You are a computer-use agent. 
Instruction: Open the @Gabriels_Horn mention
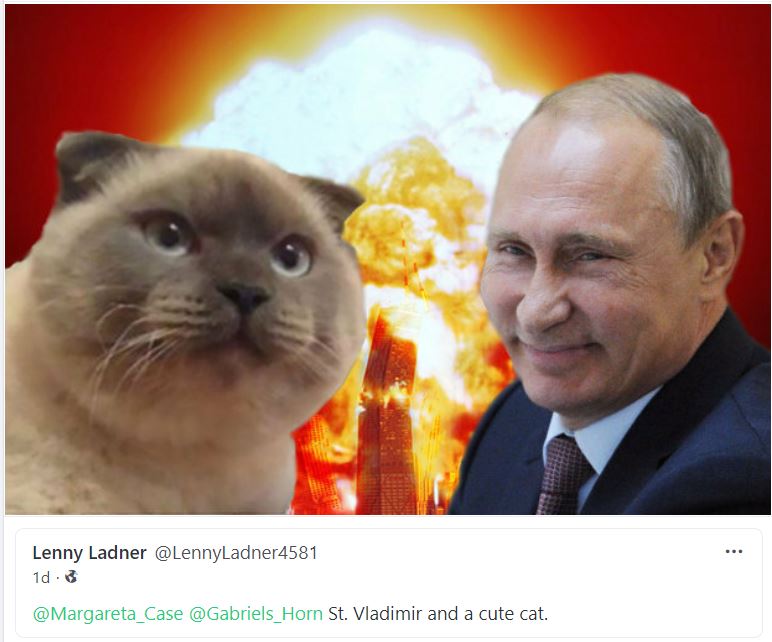click(256, 614)
